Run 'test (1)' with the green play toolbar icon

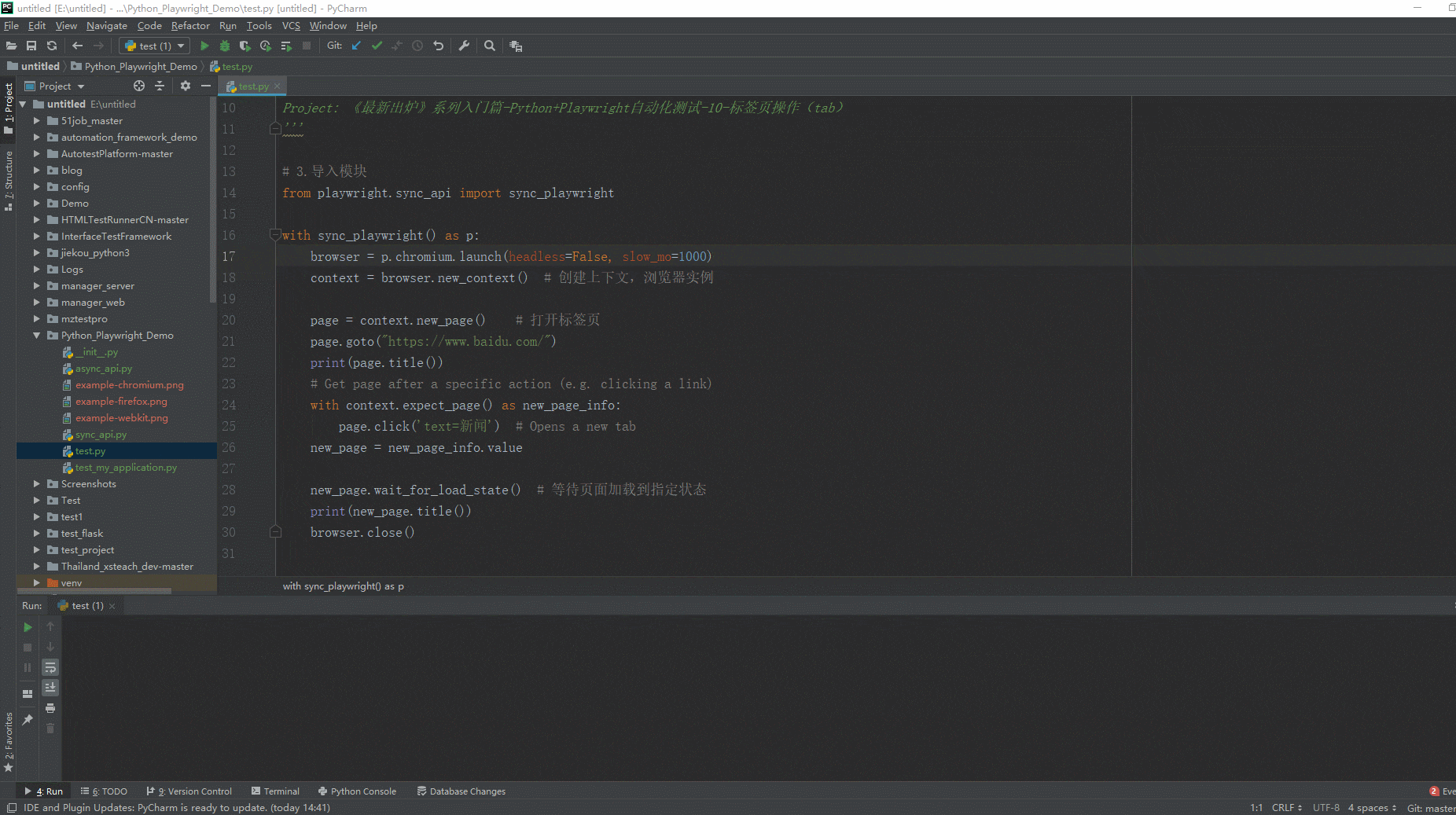click(x=204, y=46)
